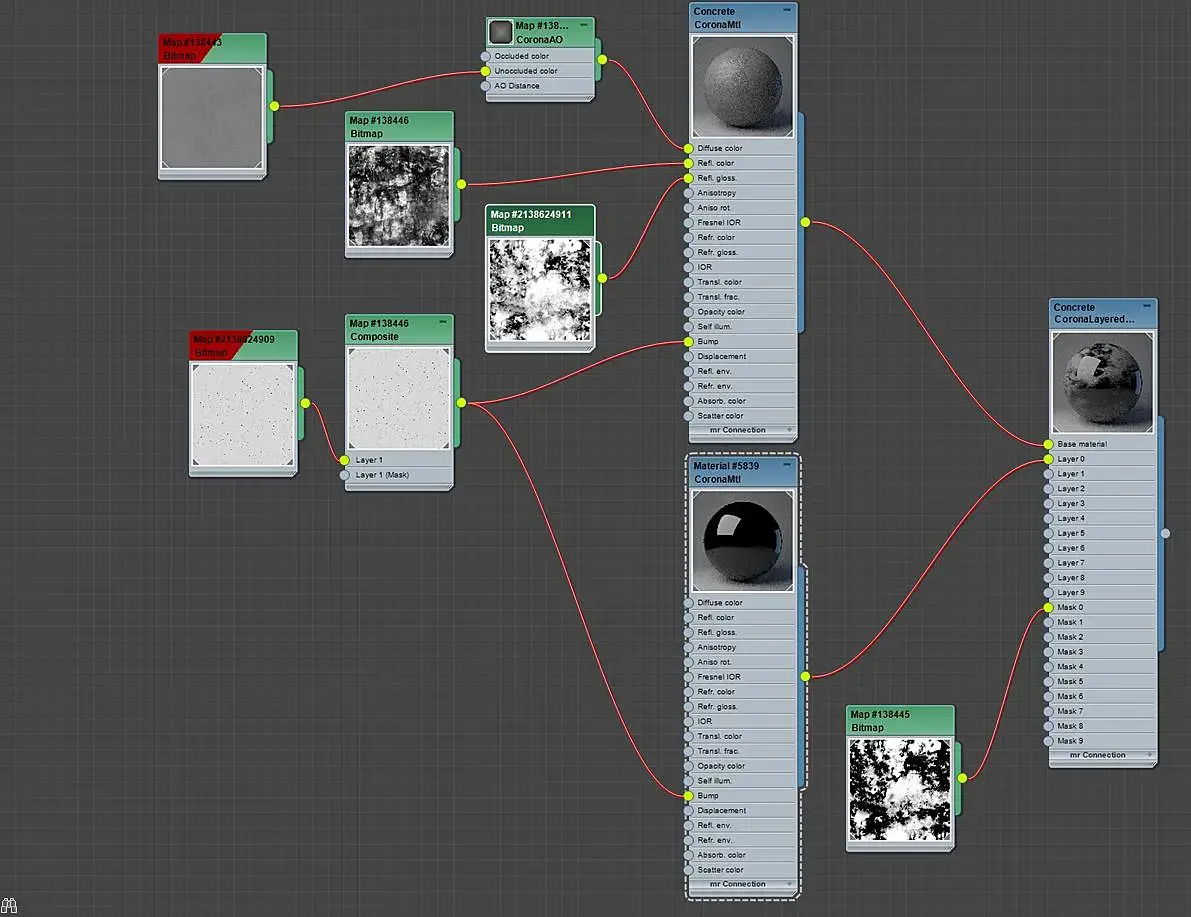Image resolution: width=1191 pixels, height=917 pixels.
Task: Collapse the Concrete CoronaMtl node
Action: pyautogui.click(x=787, y=11)
